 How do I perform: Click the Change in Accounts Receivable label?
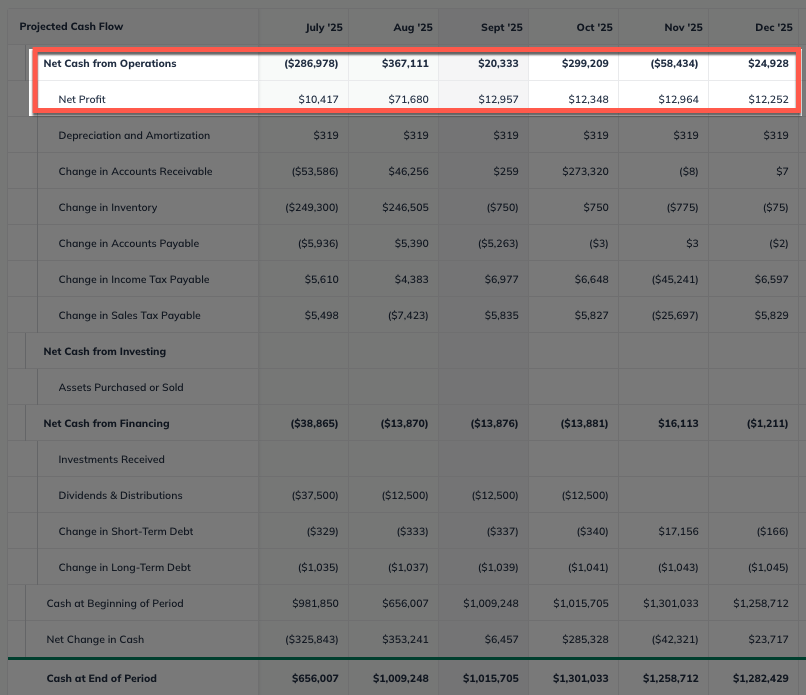[x=135, y=171]
